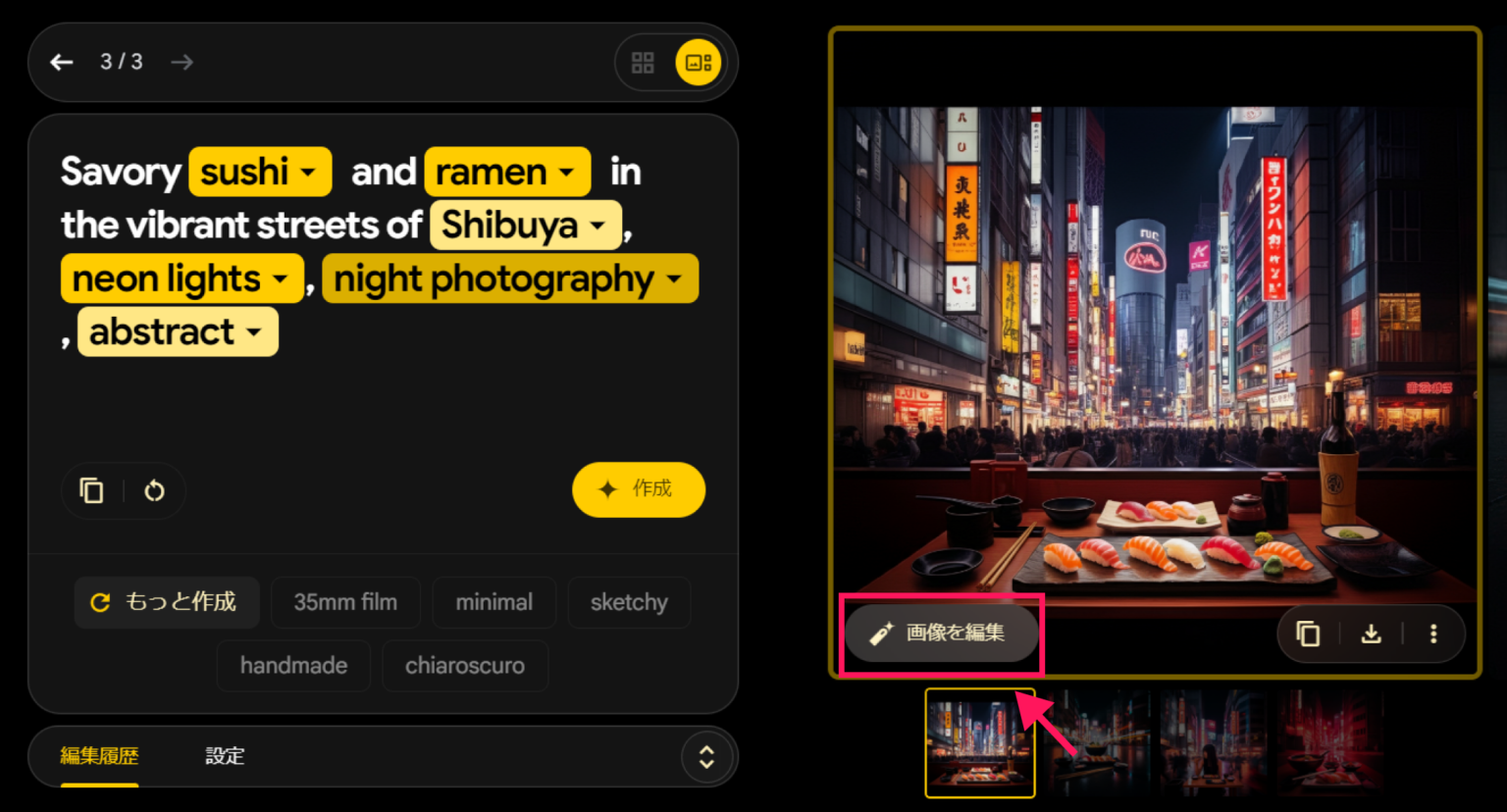
Task: Select the 編集履歴 tab
Action: [97, 756]
